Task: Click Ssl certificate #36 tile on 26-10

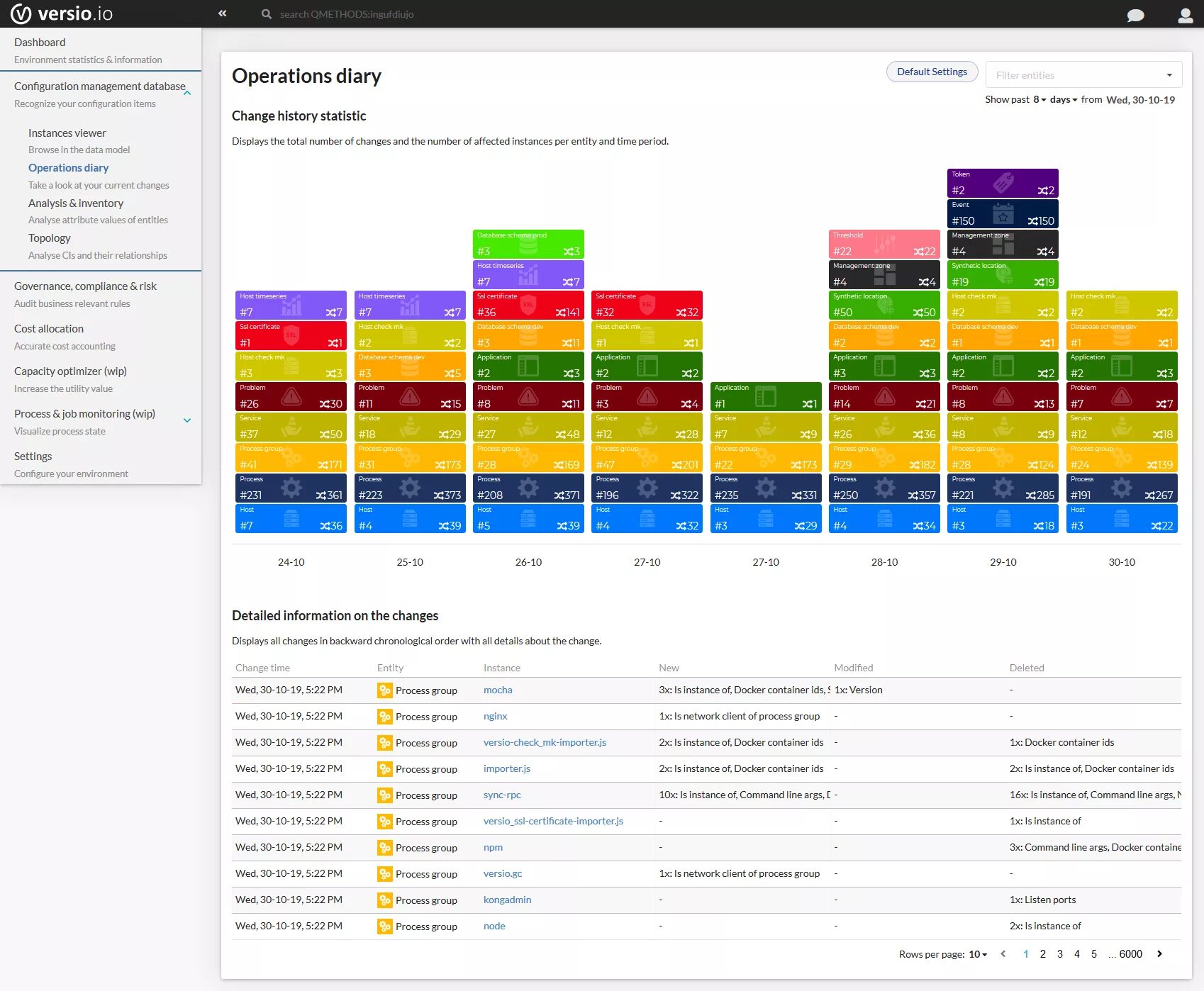Action: point(528,305)
